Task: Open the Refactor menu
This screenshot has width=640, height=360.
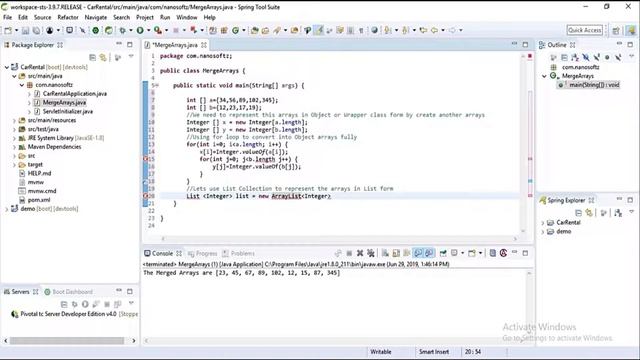Action: [x=68, y=18]
